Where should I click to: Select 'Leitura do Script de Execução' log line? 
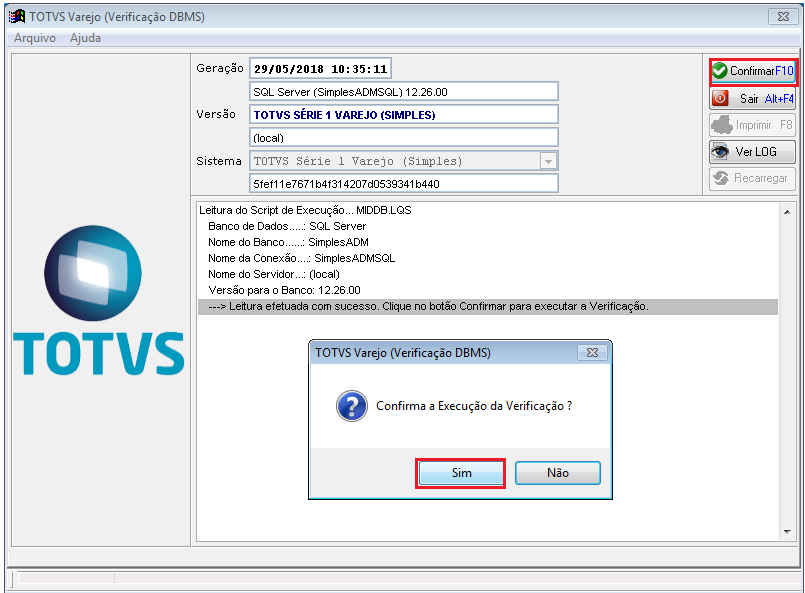[x=305, y=210]
